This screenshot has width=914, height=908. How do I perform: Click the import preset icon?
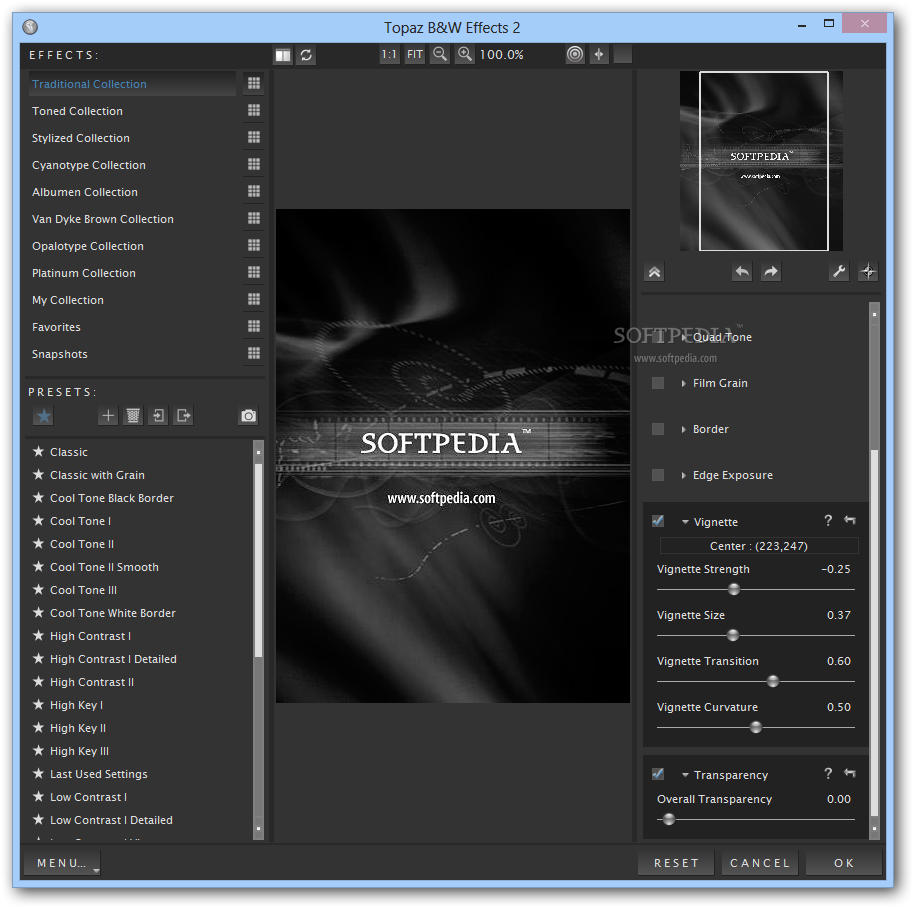click(x=158, y=416)
